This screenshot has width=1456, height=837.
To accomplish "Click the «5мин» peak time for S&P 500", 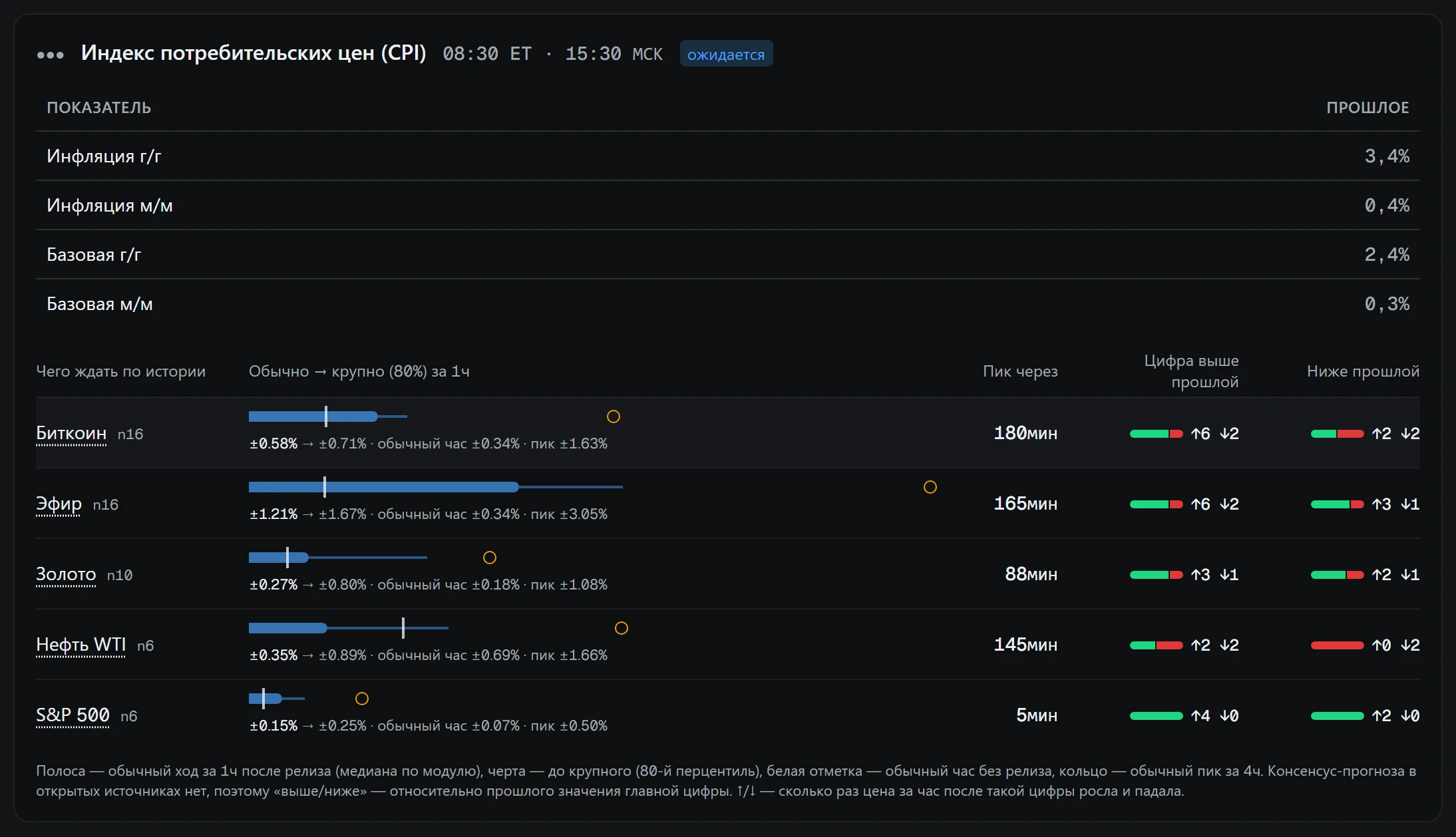I will tap(1037, 715).
